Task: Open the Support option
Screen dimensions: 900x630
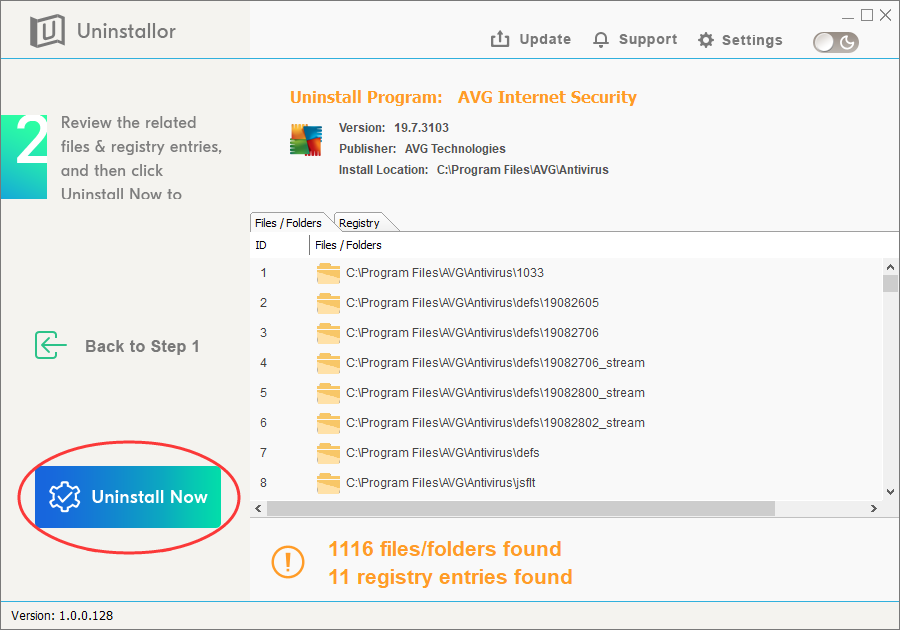Action: click(x=635, y=40)
